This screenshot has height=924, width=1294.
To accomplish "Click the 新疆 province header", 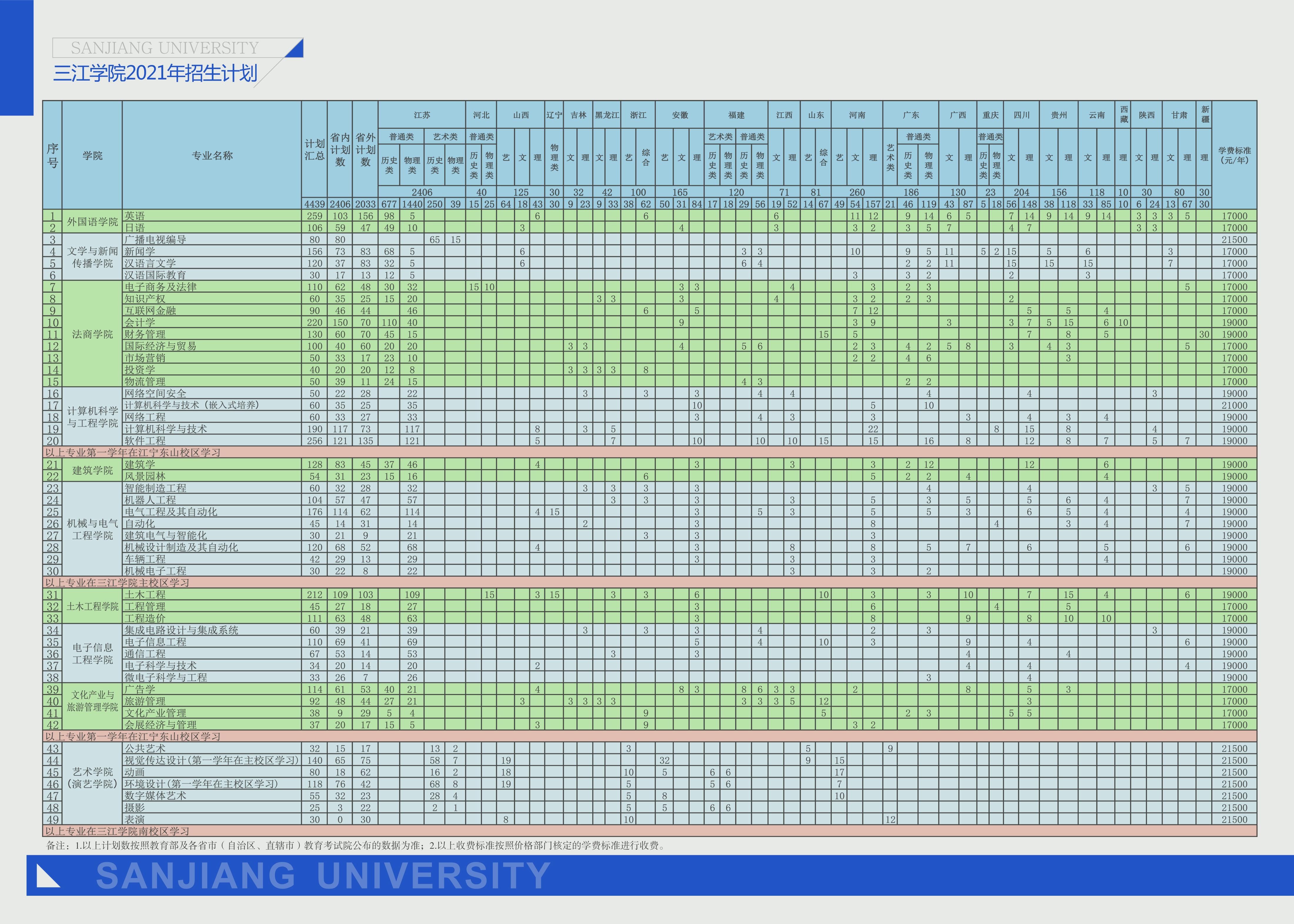I will tap(1204, 115).
